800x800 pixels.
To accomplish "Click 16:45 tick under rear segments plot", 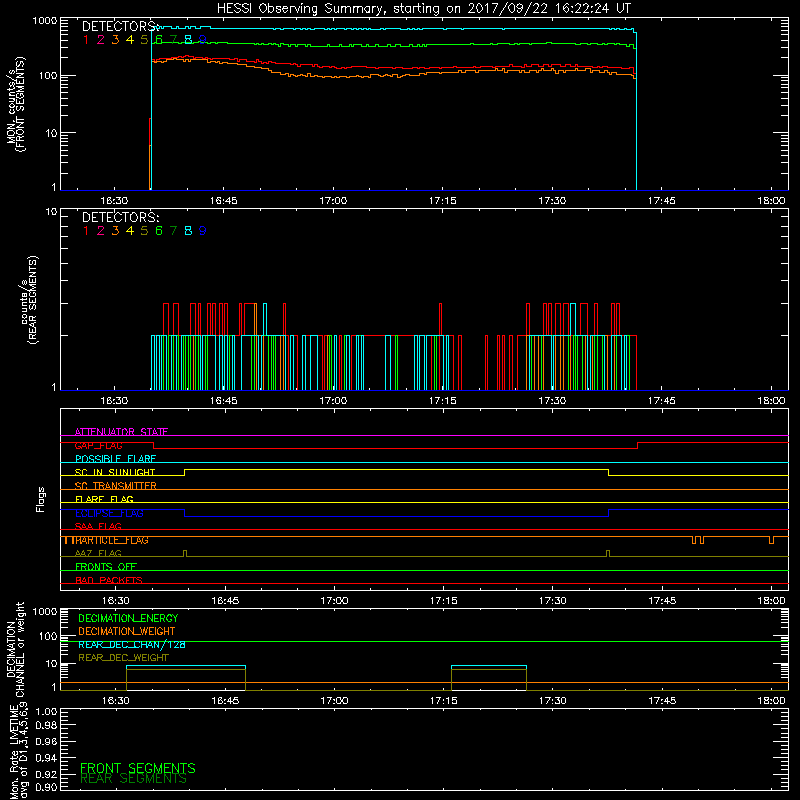I will (223, 401).
